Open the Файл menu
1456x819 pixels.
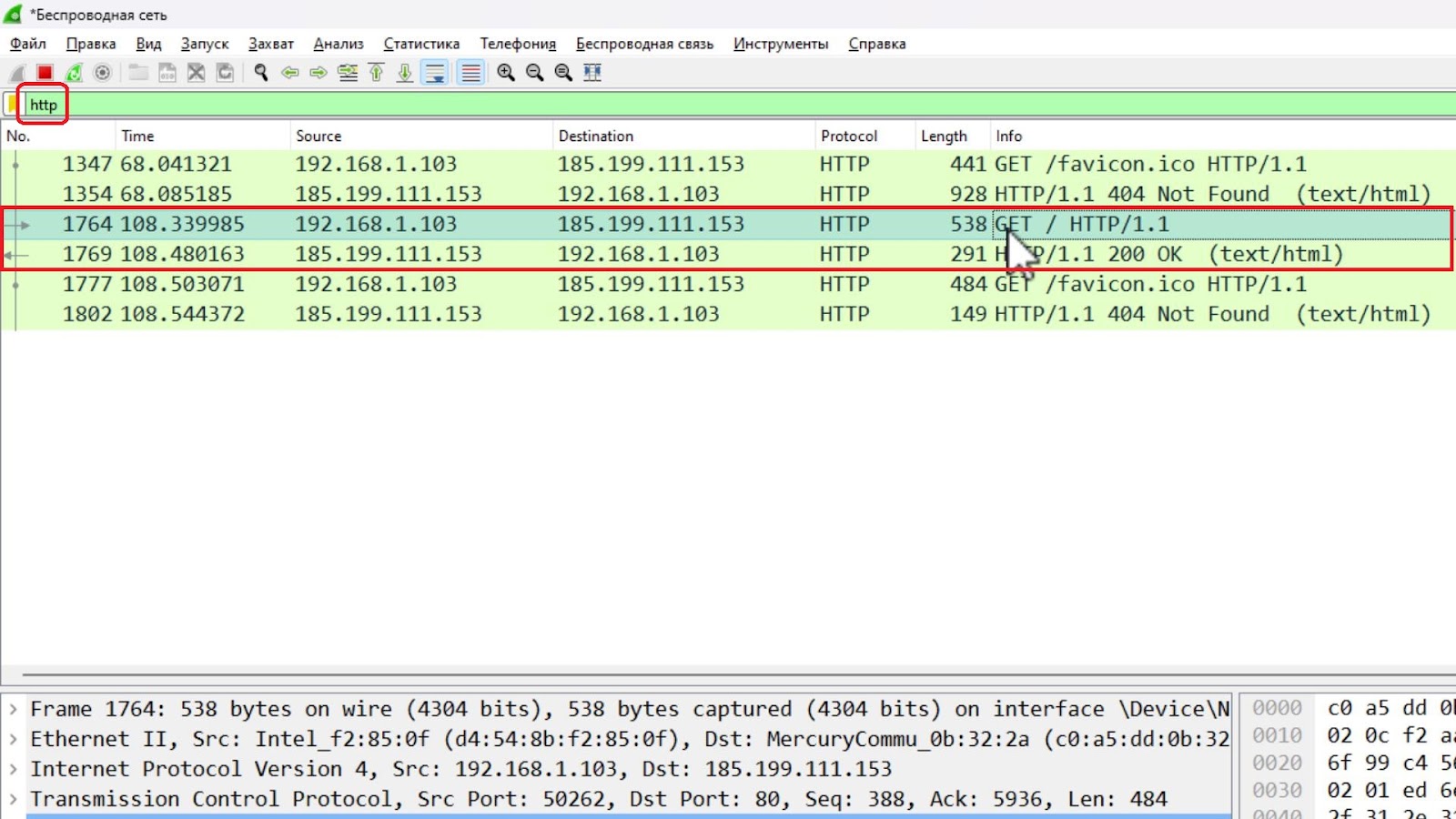pos(28,44)
